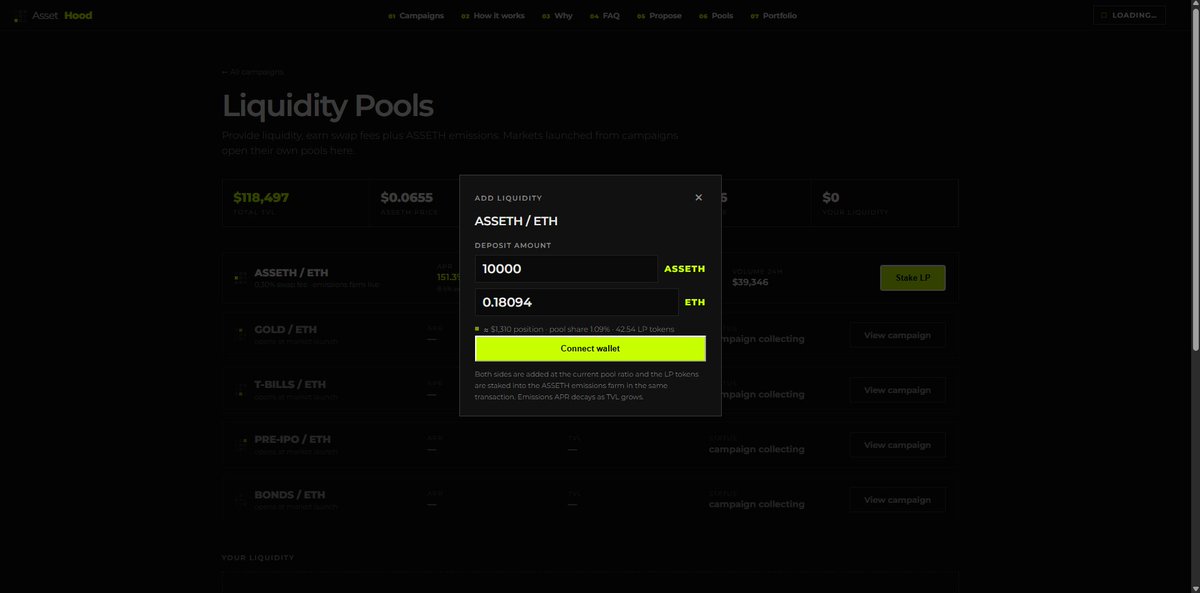The width and height of the screenshot is (1200, 593).
Task: View campaign for T-BILLS / ETH
Action: [897, 390]
